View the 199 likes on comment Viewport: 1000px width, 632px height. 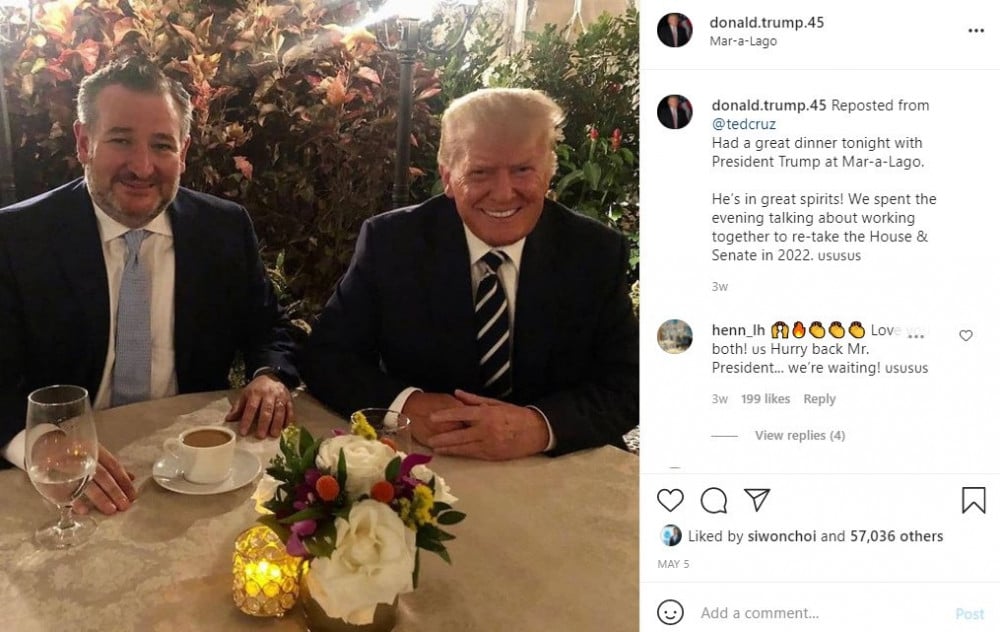(x=765, y=399)
